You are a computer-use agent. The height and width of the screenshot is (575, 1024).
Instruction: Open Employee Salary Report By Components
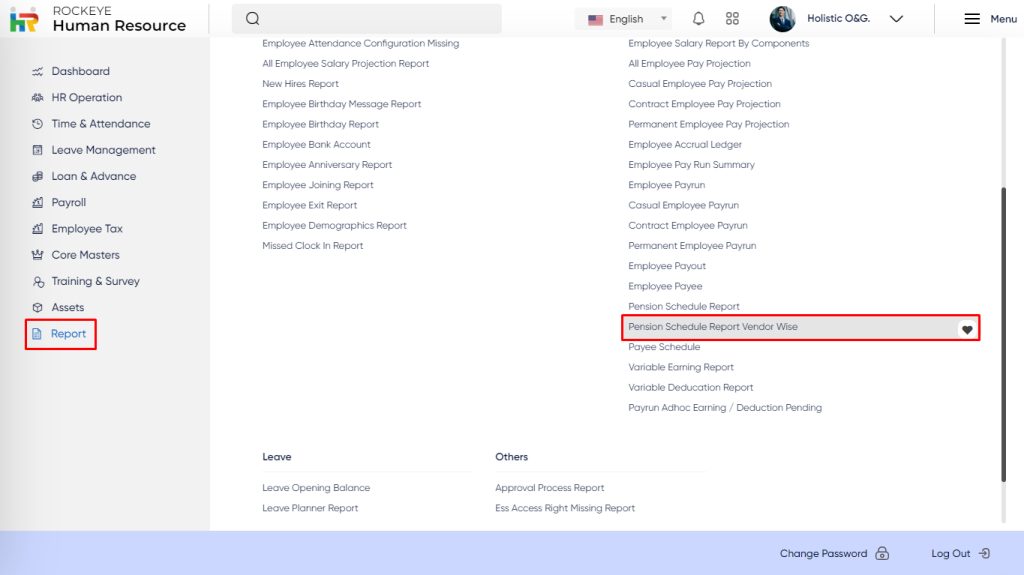[x=718, y=43]
